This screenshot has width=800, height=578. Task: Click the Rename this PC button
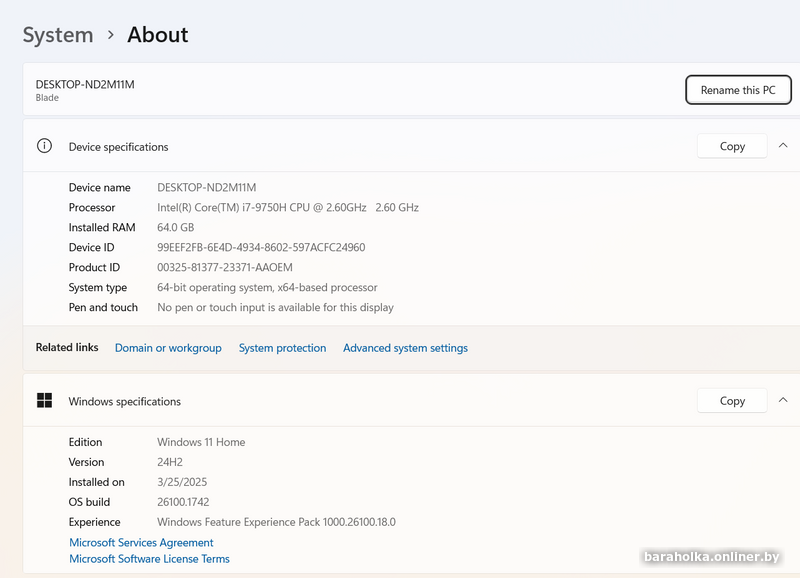(738, 90)
